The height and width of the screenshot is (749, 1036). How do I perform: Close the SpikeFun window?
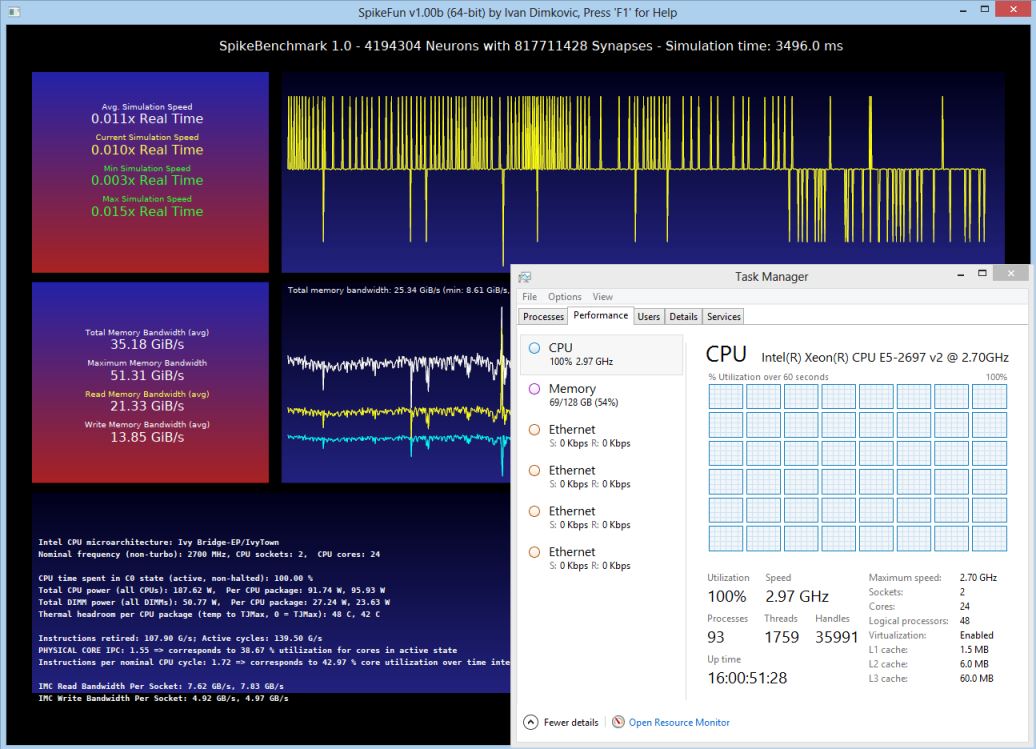click(x=1014, y=9)
